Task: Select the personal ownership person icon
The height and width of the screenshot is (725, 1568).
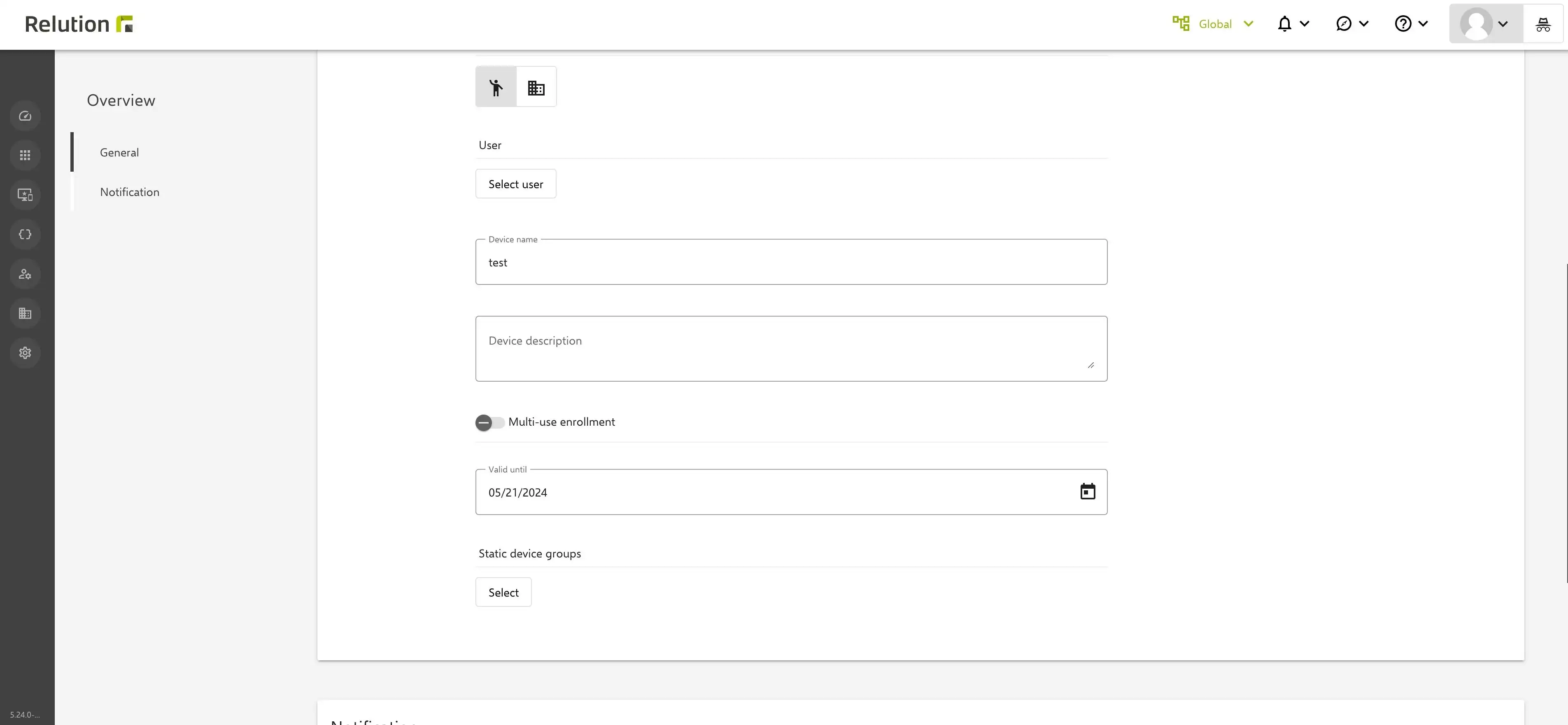Action: pos(496,87)
